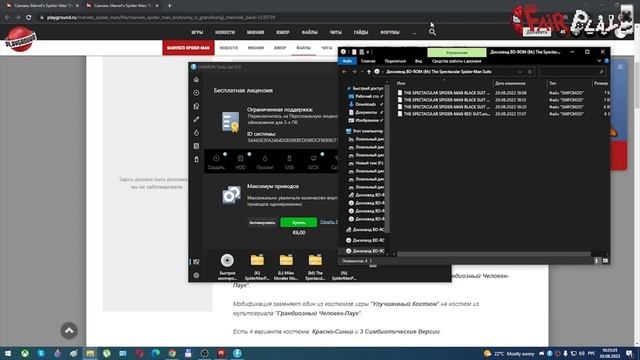Click the Управление contextual tab in Explorer
640x360 pixels.
(457, 52)
